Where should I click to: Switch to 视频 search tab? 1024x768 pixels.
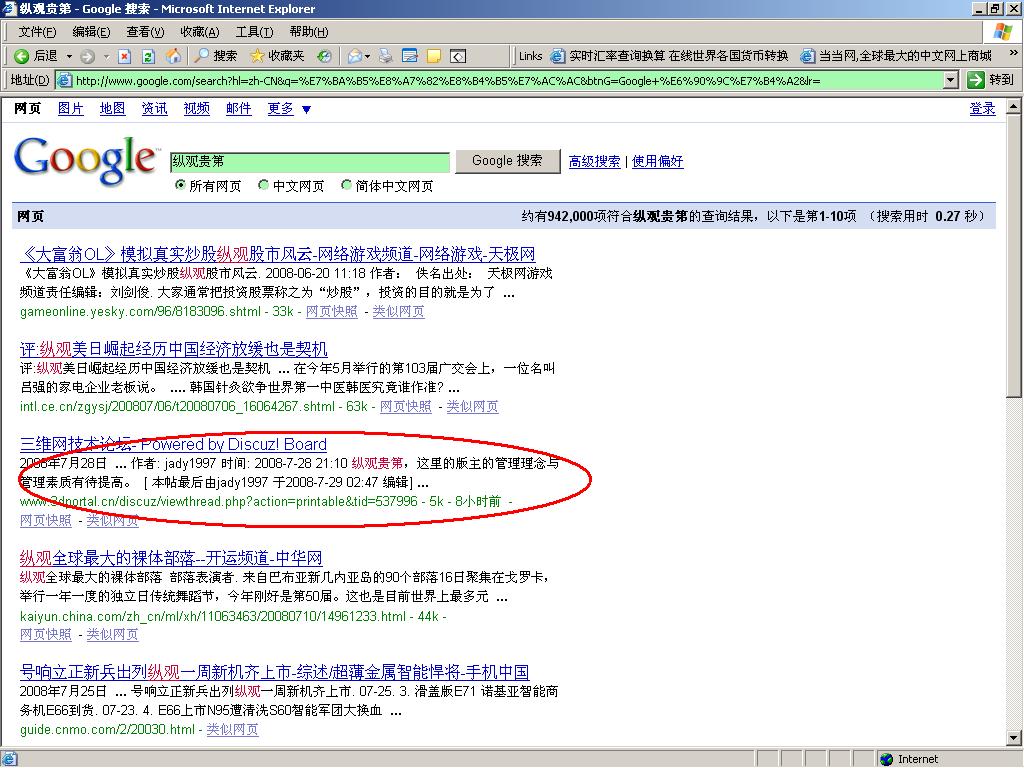(x=197, y=108)
